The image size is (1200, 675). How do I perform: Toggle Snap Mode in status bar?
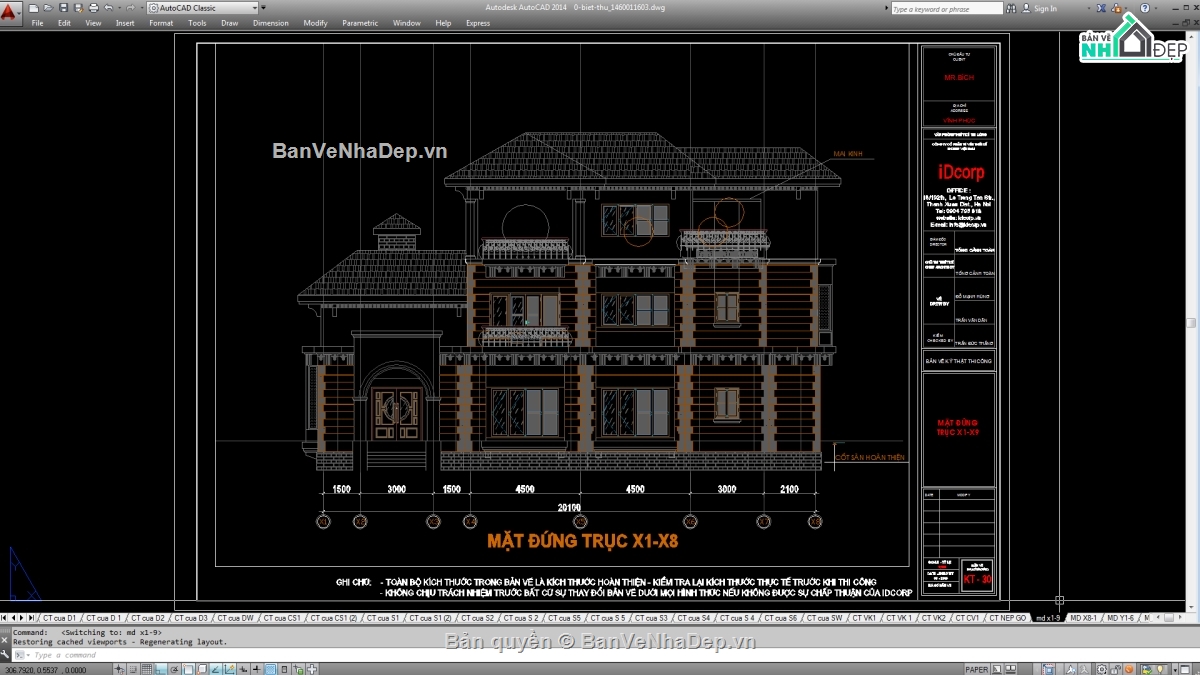(x=133, y=669)
